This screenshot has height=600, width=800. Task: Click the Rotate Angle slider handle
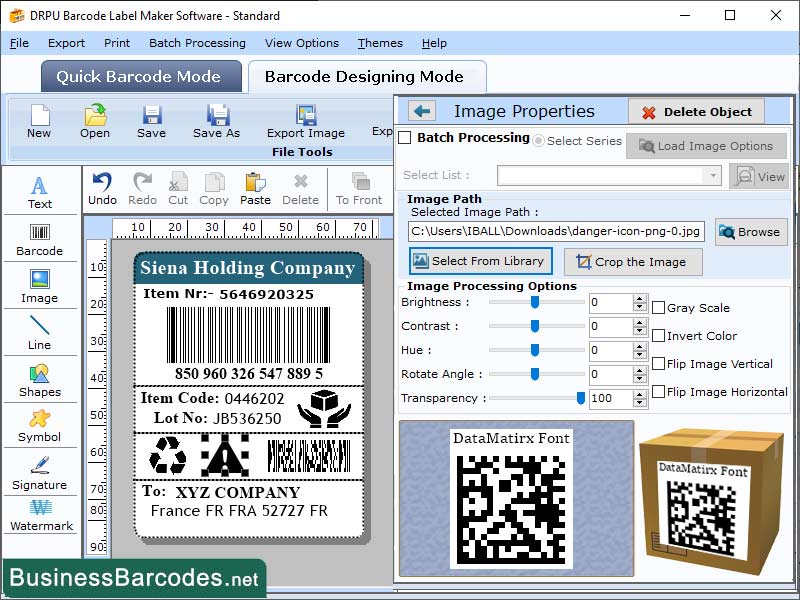point(535,374)
